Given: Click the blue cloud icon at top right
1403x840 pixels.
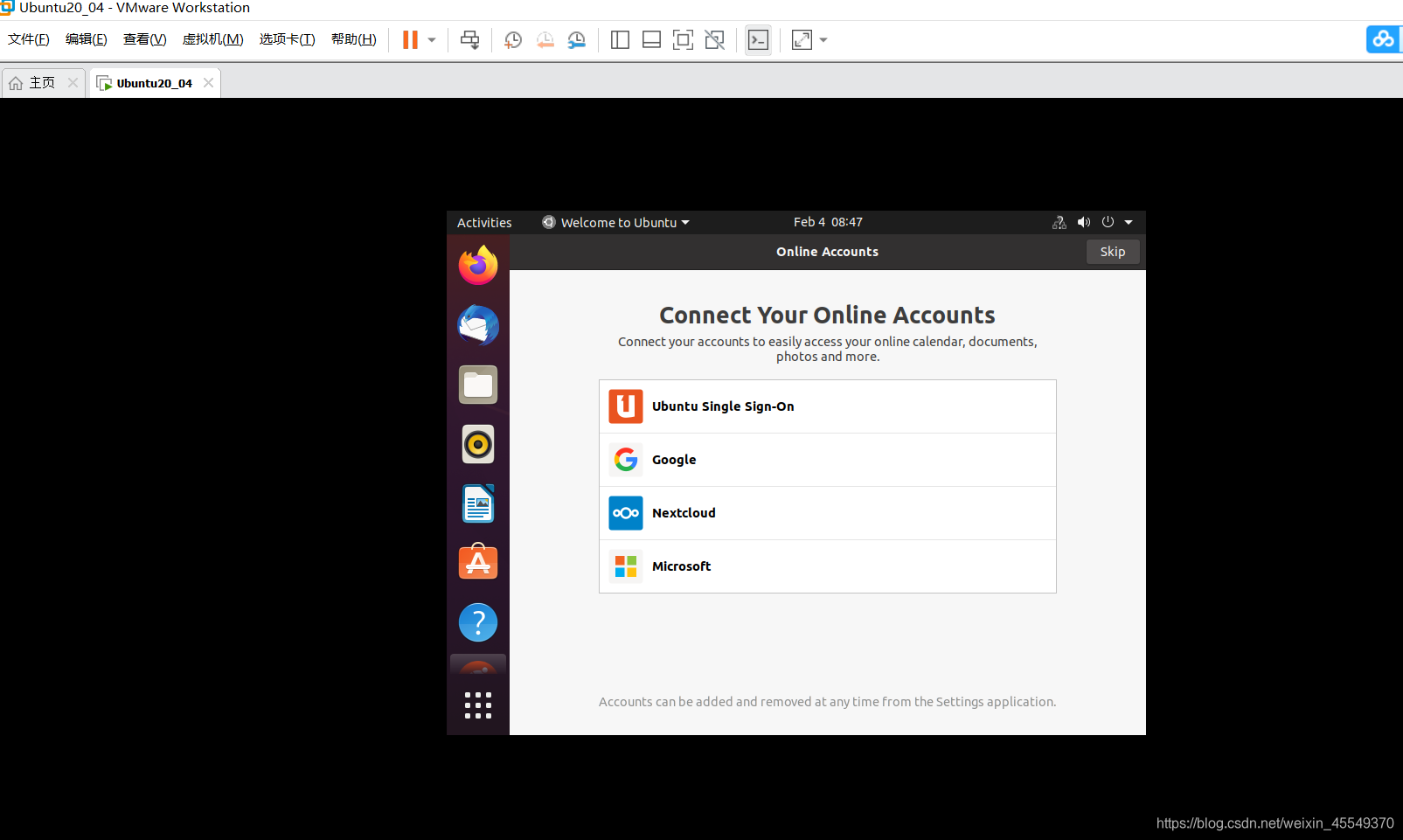Looking at the screenshot, I should (x=1383, y=39).
